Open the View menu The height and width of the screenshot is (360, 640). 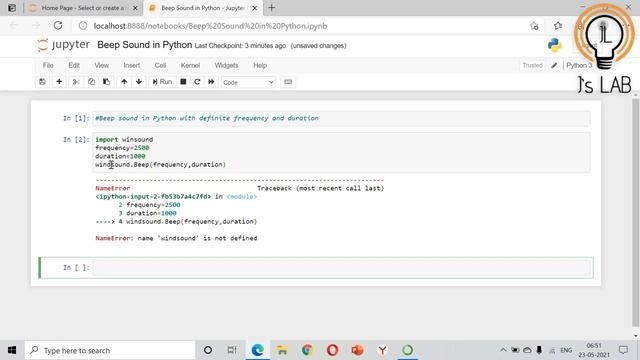coord(102,65)
